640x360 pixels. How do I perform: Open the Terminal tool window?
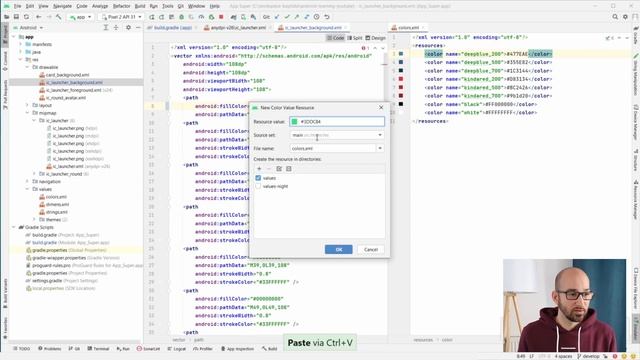pos(98,349)
